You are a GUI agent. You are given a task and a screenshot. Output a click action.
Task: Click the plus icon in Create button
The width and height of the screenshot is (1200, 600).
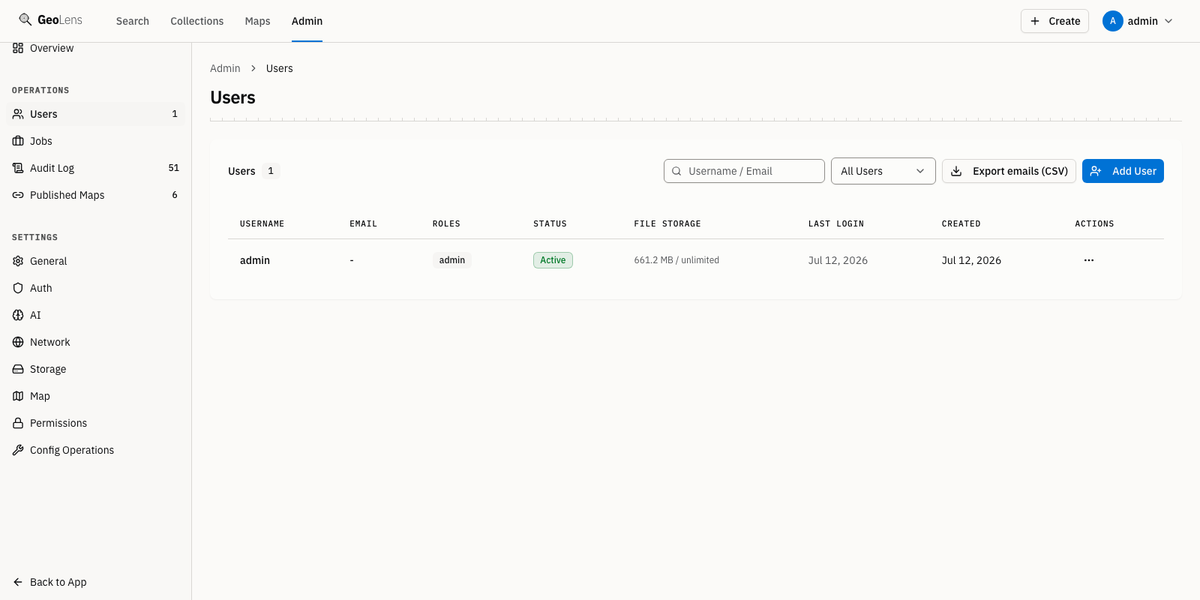1035,21
